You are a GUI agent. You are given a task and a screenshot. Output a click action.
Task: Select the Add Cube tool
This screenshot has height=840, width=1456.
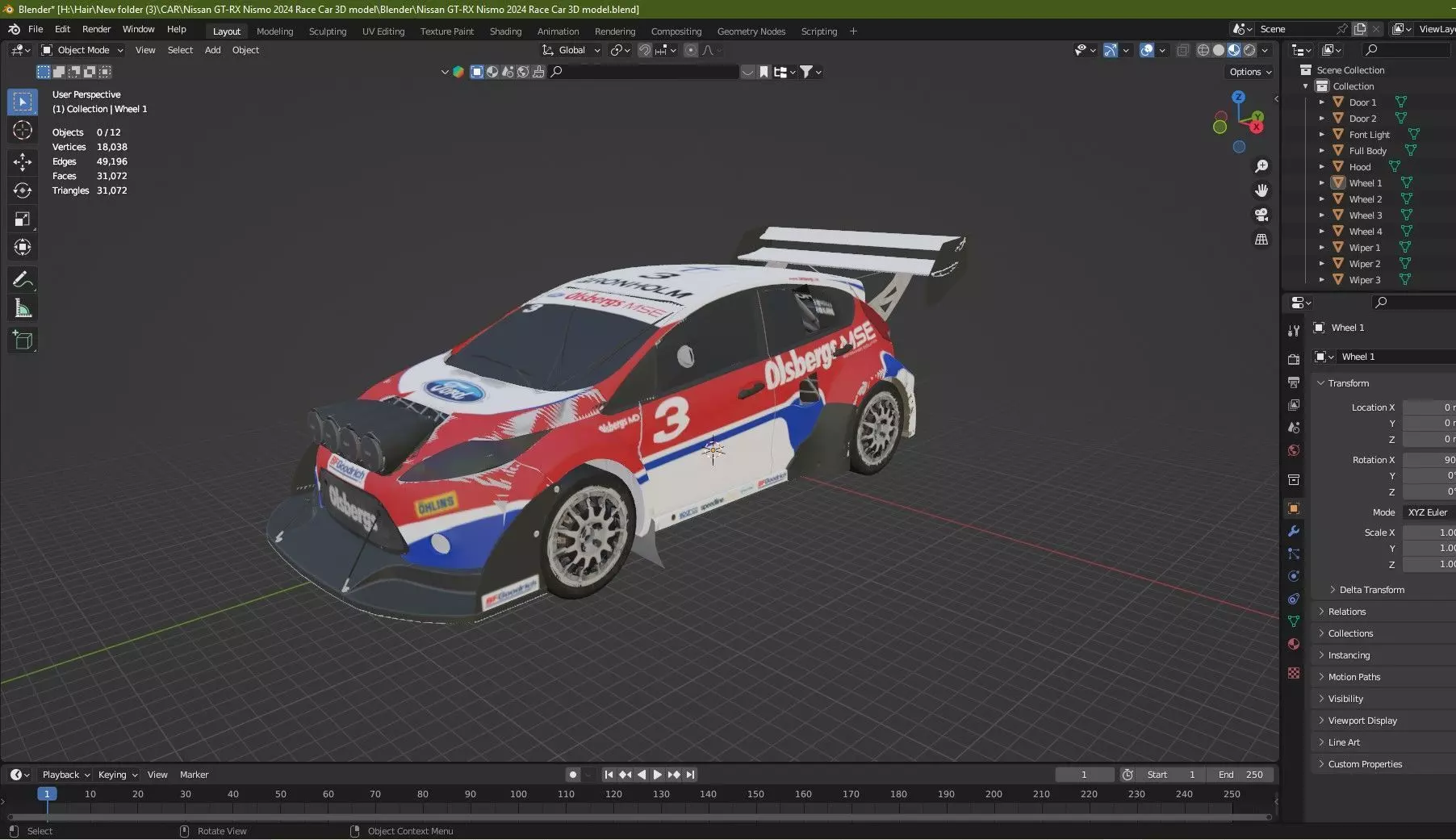(23, 340)
